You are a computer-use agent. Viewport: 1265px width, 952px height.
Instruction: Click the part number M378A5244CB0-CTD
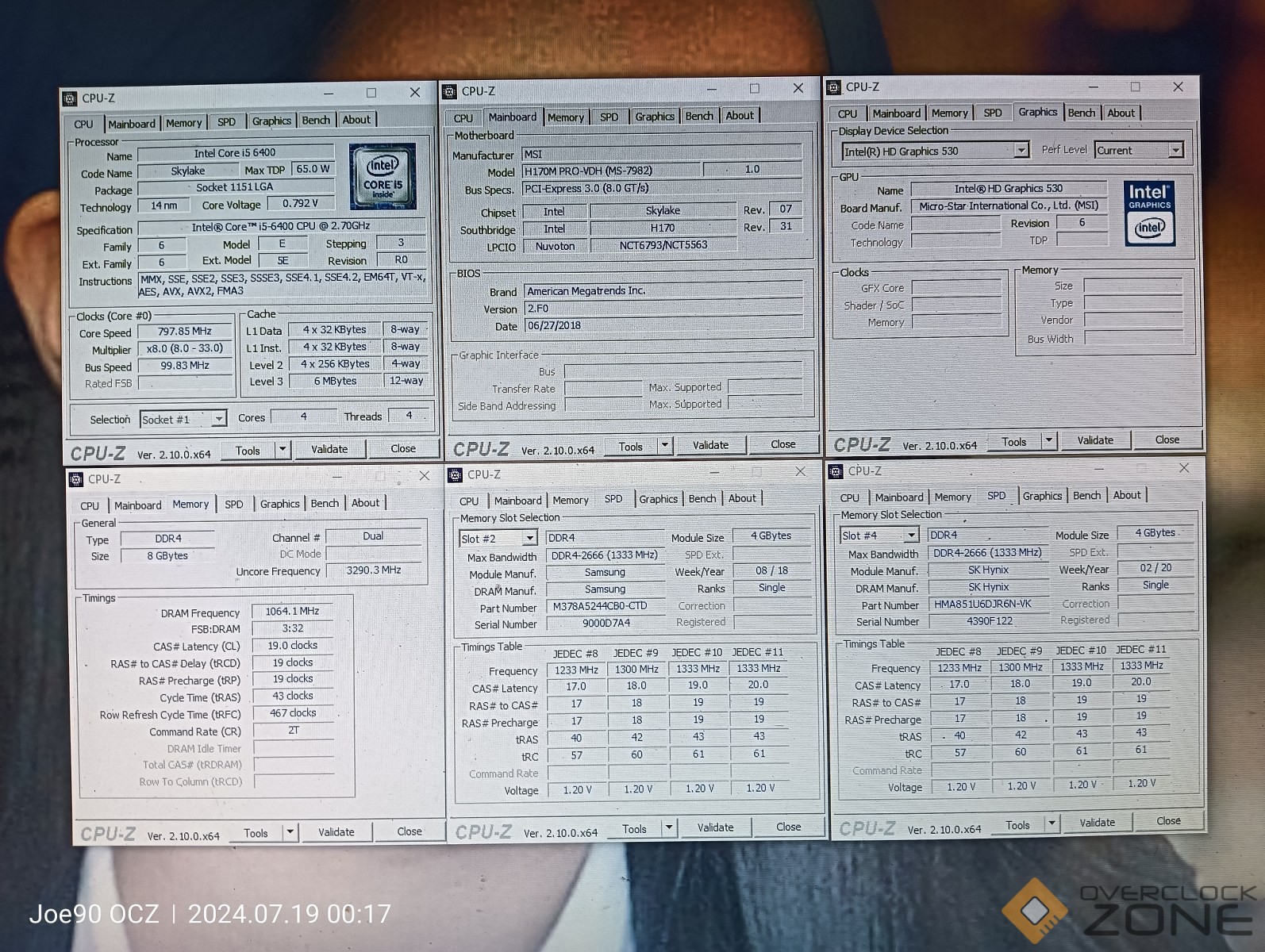(606, 606)
